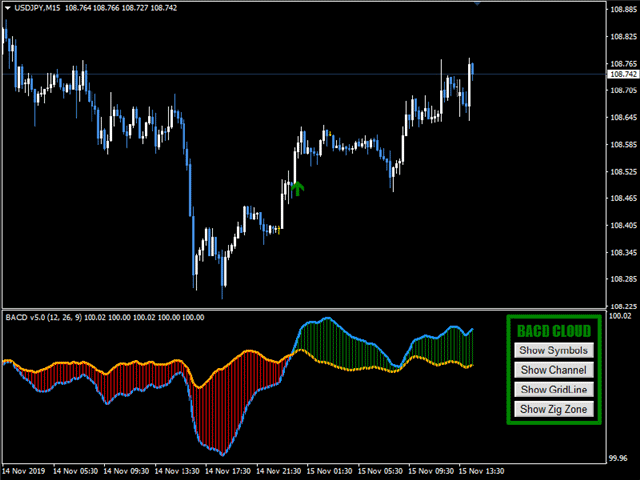Click the 108.405 price scale value

(x=623, y=225)
